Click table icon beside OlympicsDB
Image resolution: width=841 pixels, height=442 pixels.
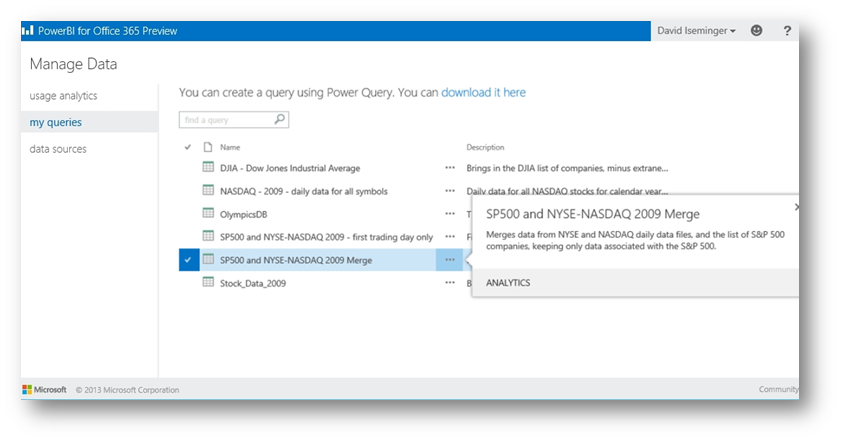(208, 213)
